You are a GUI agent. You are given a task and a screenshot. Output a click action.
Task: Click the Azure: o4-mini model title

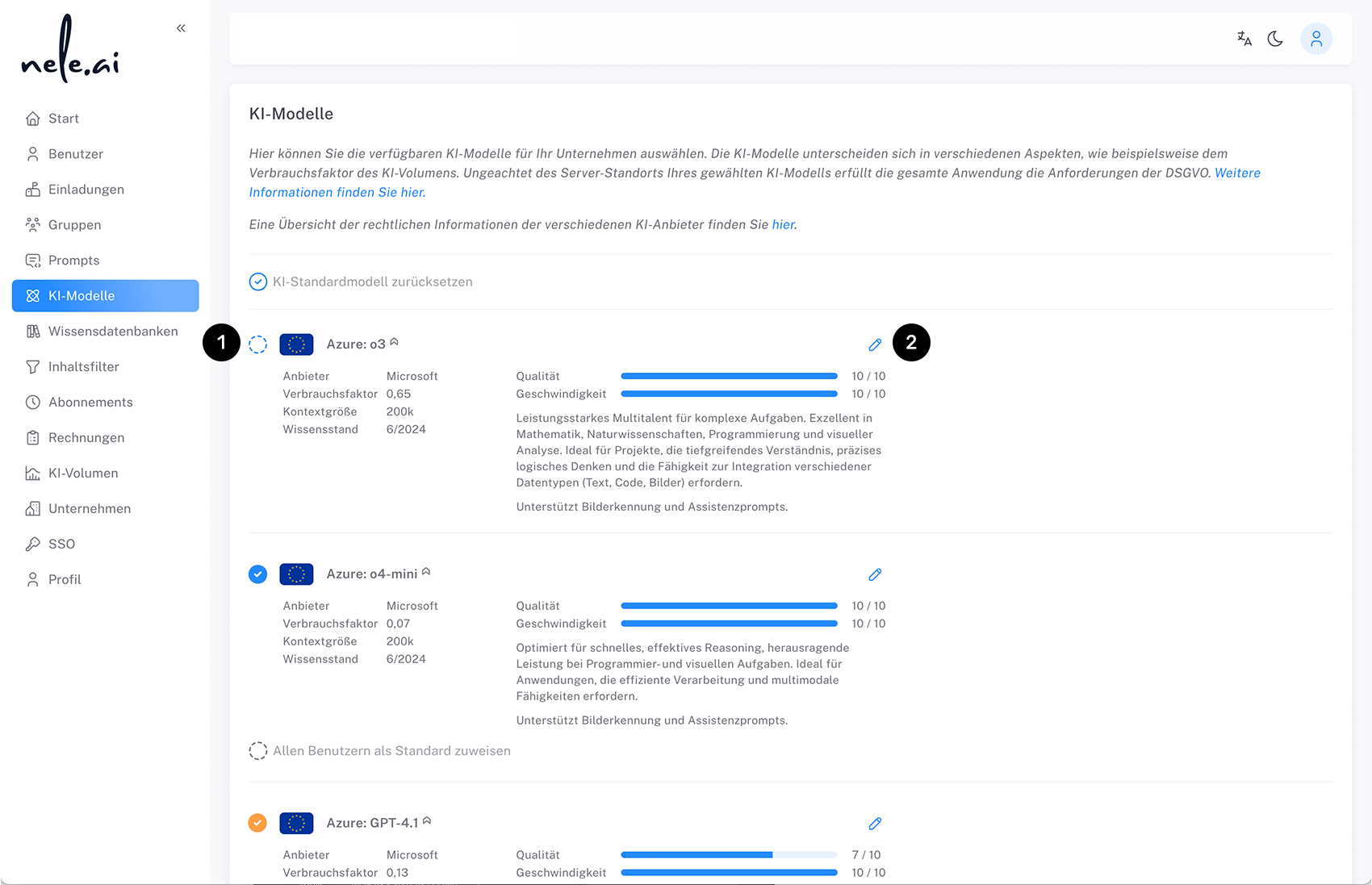click(x=372, y=574)
